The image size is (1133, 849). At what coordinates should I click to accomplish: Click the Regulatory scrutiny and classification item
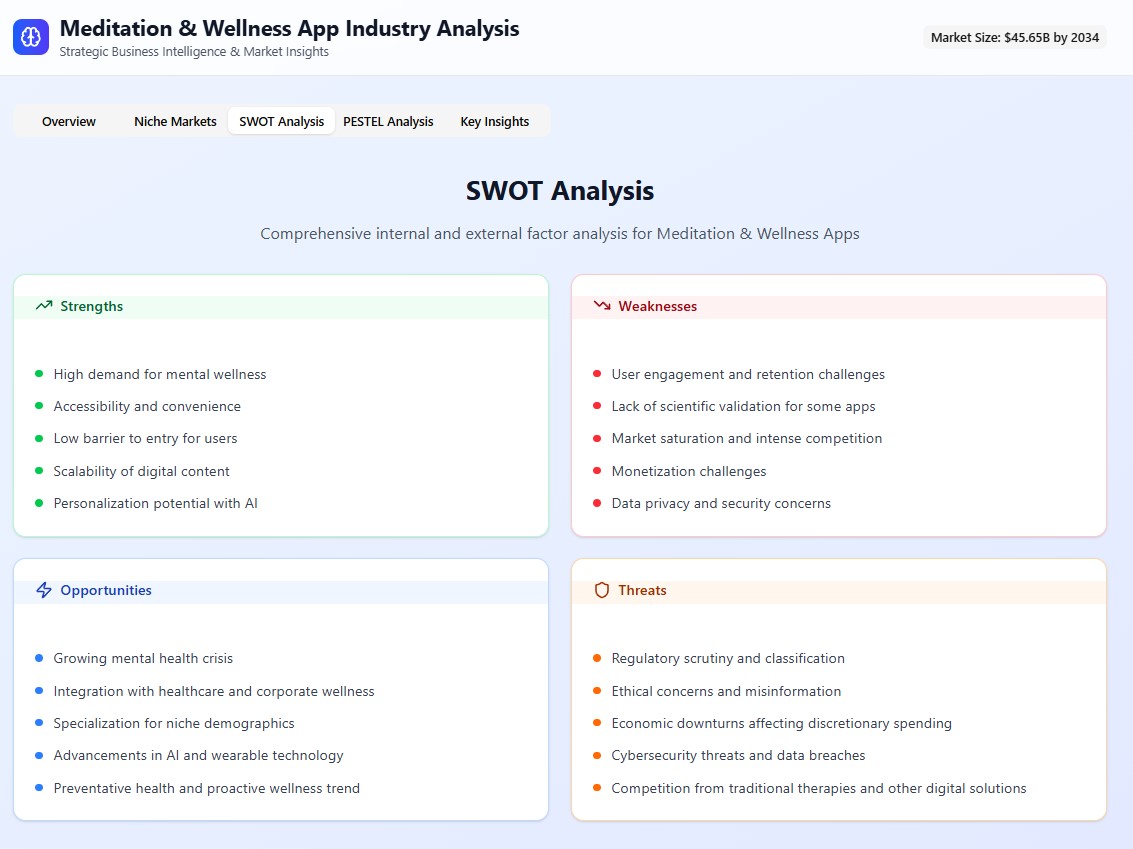[728, 658]
